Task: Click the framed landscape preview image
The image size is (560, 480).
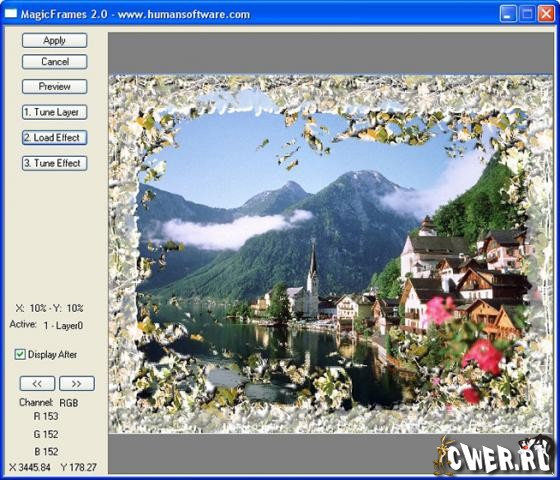Action: 330,254
